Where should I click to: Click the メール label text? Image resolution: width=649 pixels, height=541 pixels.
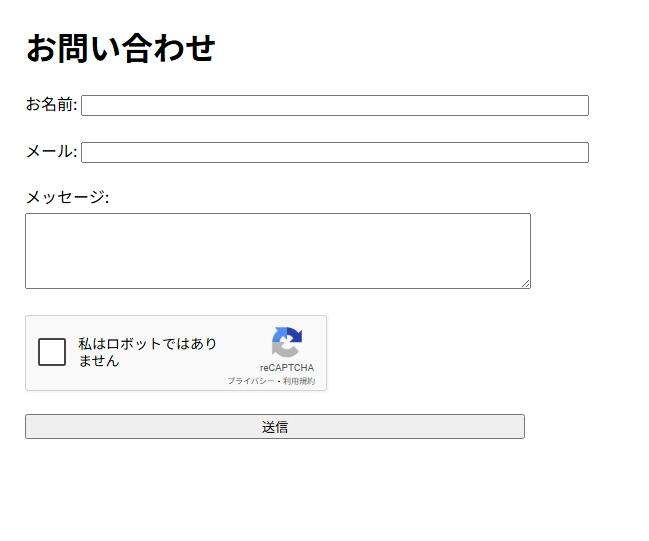pyautogui.click(x=51, y=151)
